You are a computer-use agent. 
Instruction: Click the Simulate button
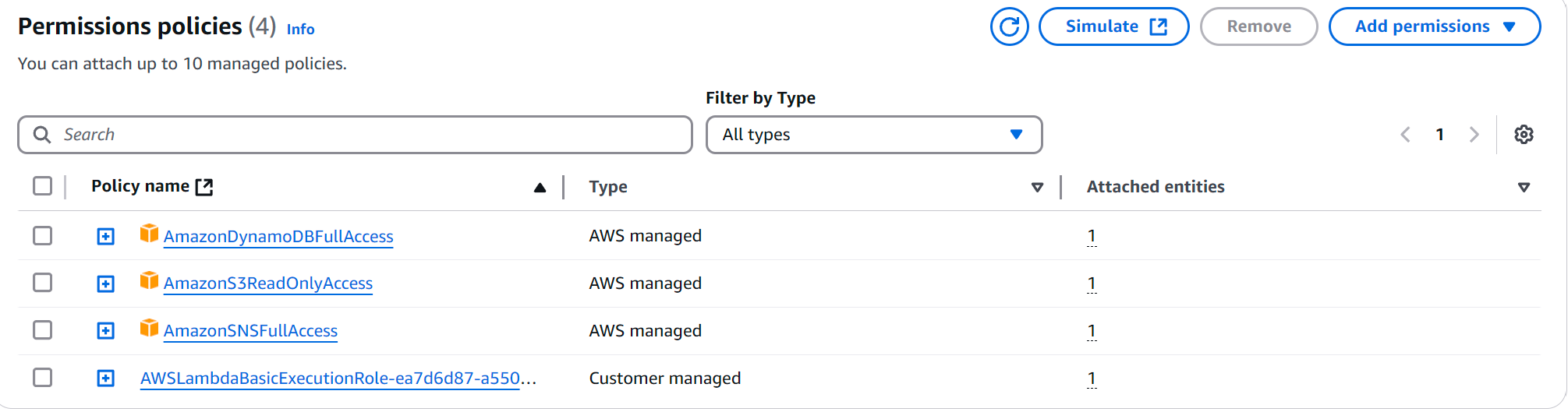1114,26
